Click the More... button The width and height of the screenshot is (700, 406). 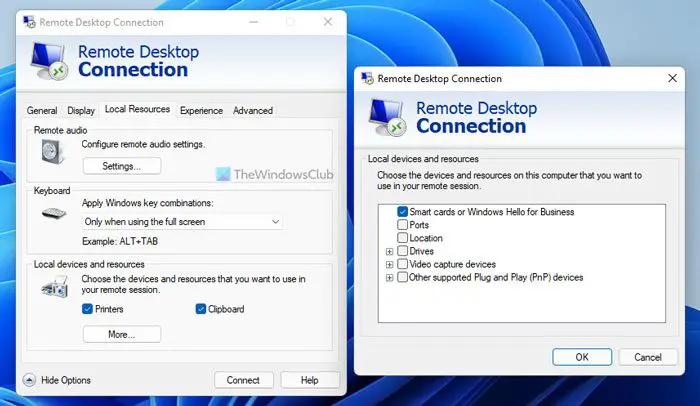point(122,334)
